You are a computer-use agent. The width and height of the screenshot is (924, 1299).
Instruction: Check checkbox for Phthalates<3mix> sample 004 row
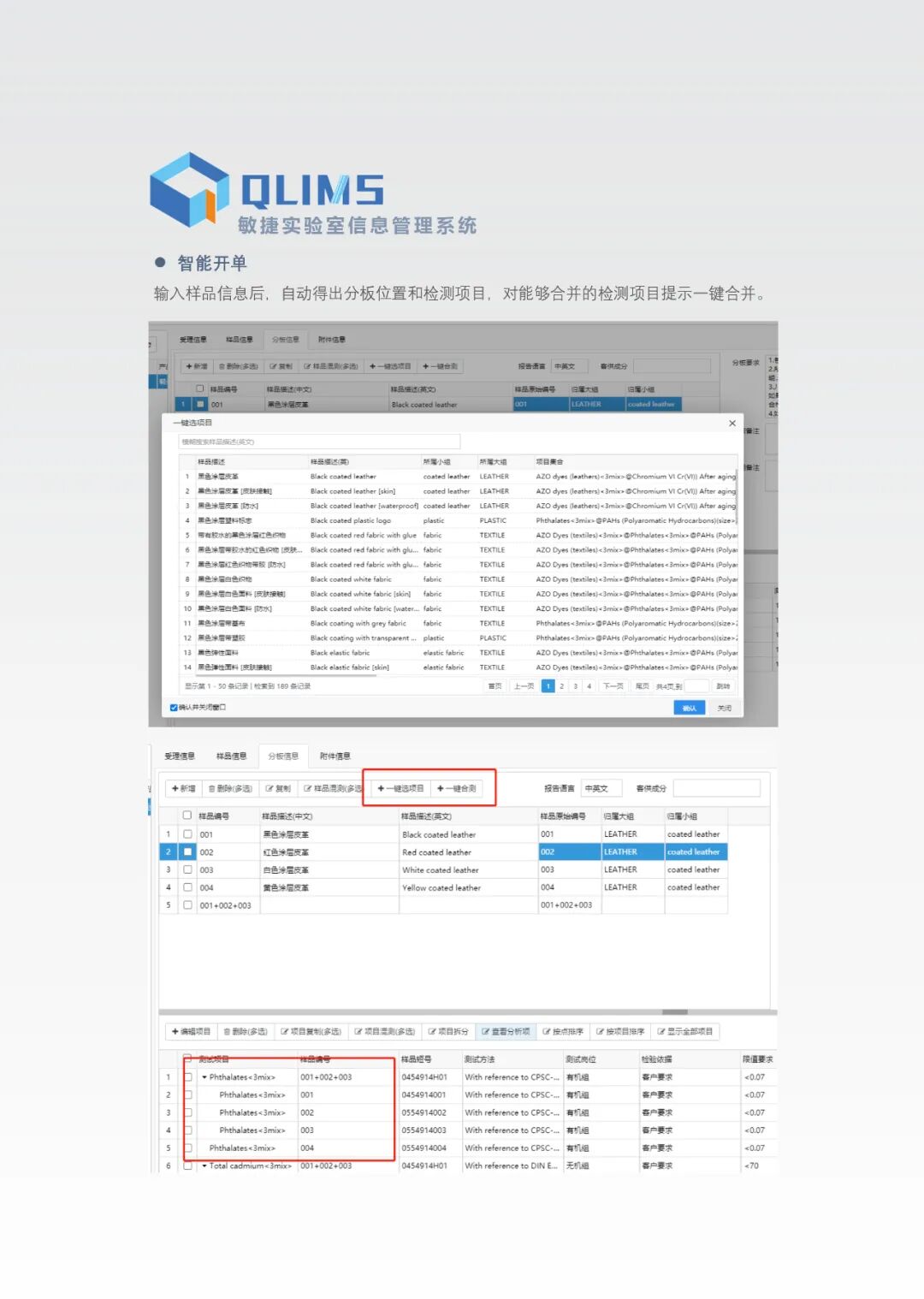click(187, 1148)
